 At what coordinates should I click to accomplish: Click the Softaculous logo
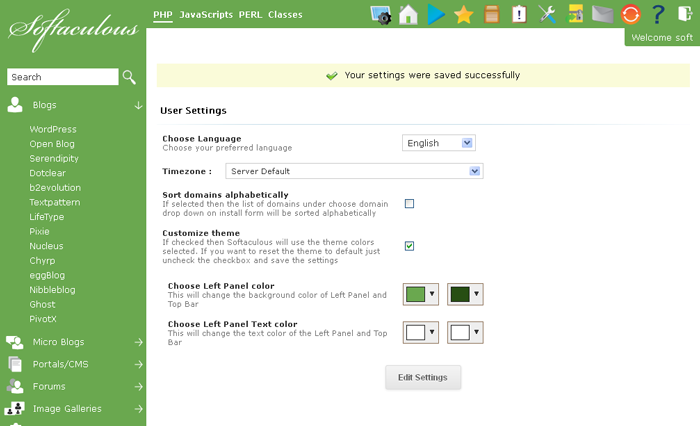pyautogui.click(x=73, y=30)
